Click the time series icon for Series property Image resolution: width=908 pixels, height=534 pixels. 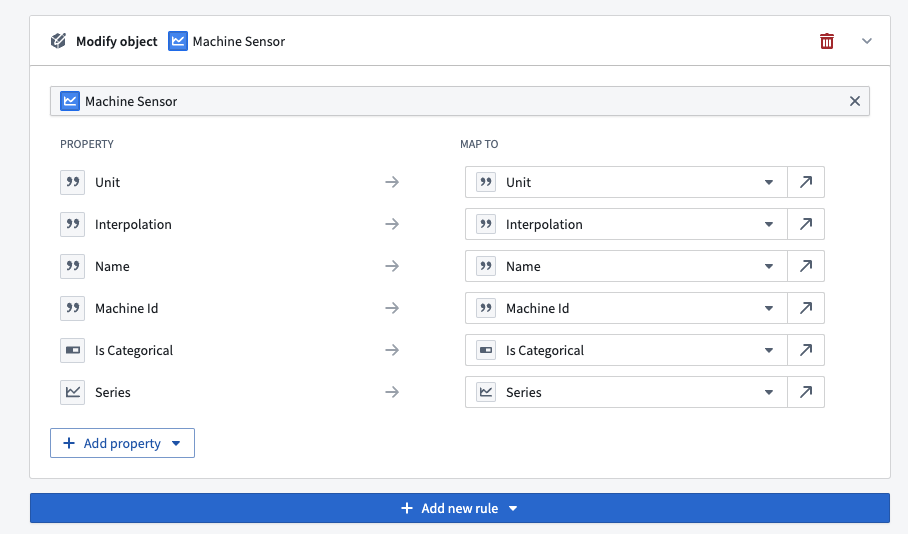pyautogui.click(x=72, y=392)
